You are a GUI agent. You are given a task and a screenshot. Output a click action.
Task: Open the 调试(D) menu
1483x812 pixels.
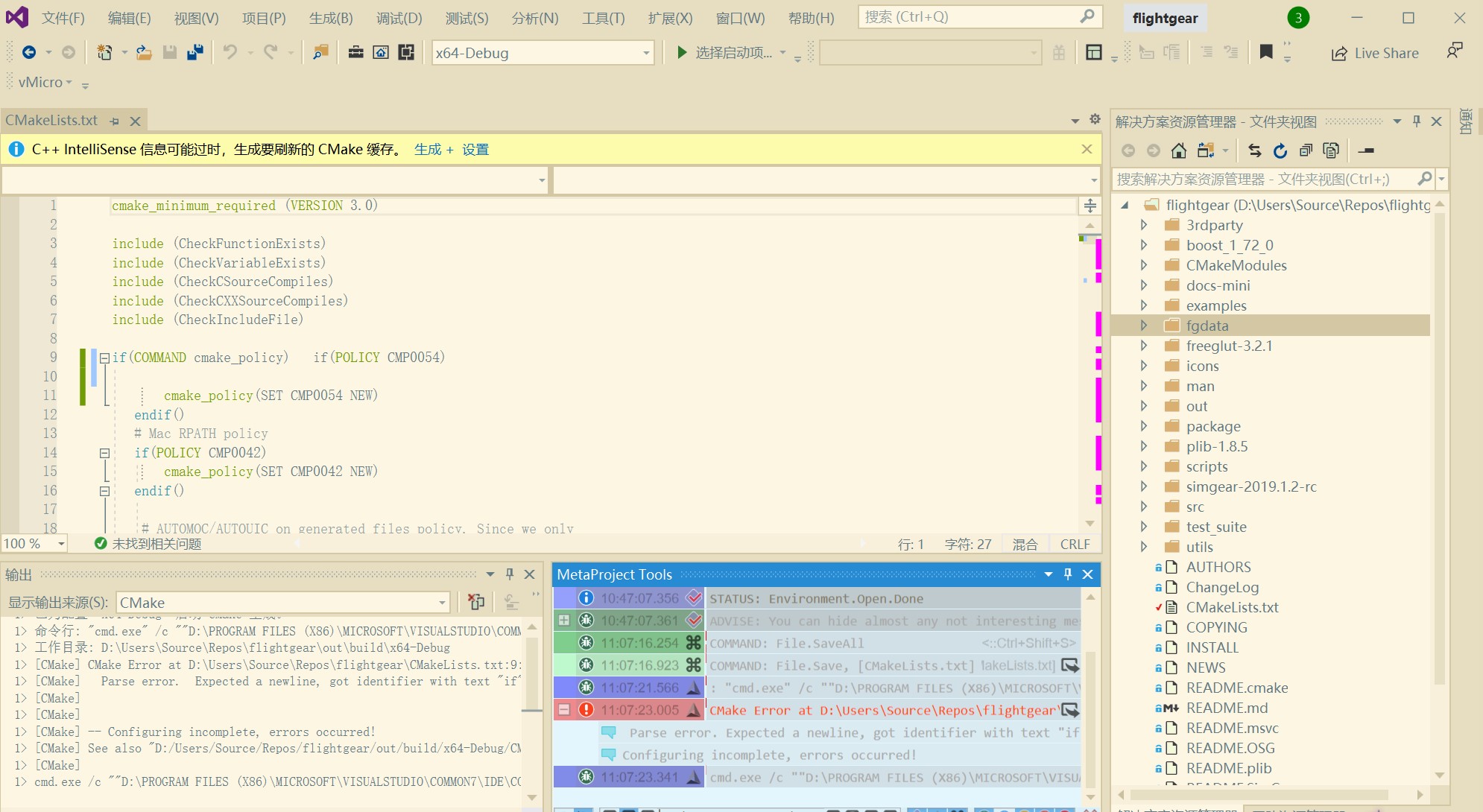pos(399,18)
